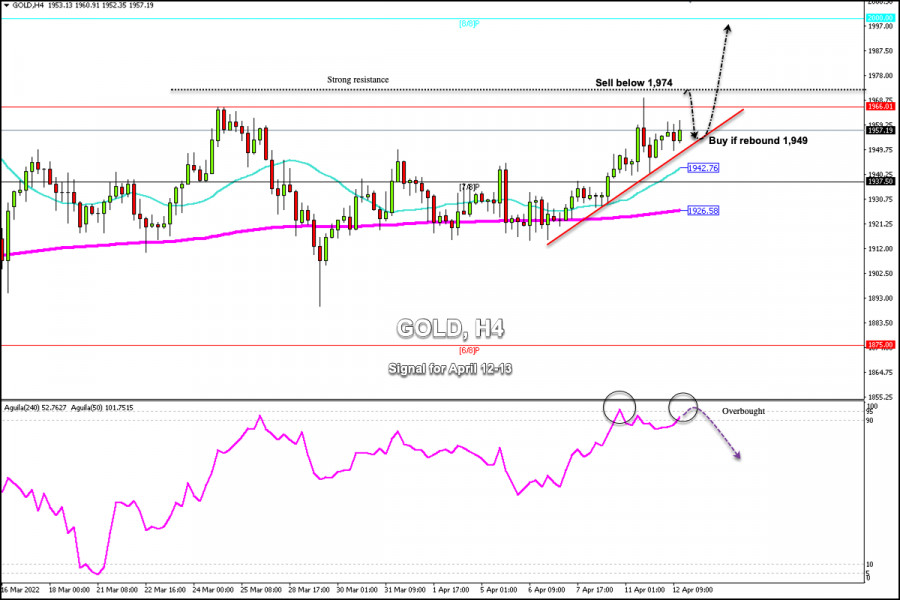Image resolution: width=900 pixels, height=600 pixels.
Task: Click the '16 Mar 2022' date label
Action: click(x=20, y=590)
